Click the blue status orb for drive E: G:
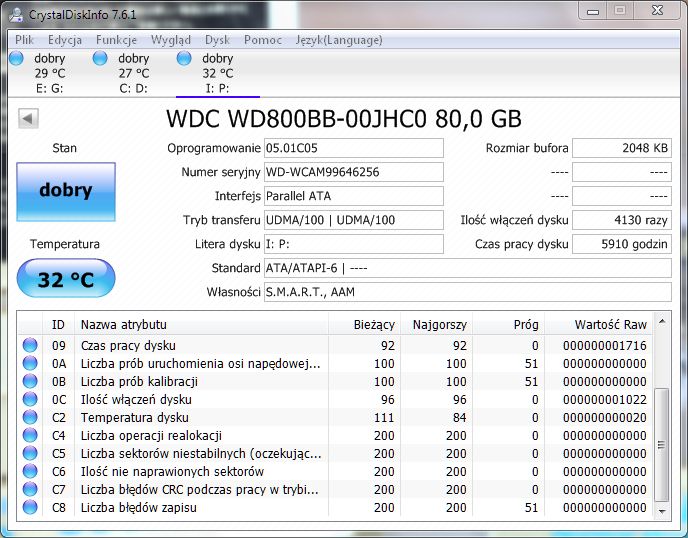Image resolution: width=688 pixels, height=538 pixels. point(16,58)
